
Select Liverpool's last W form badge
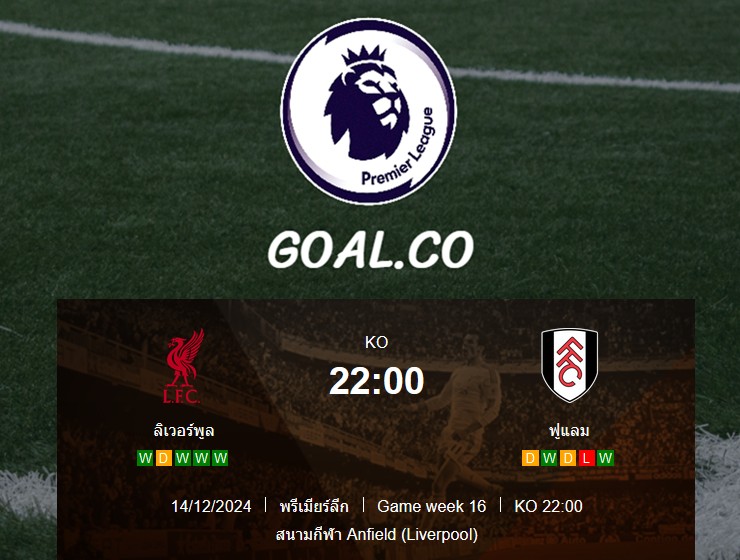pyautogui.click(x=220, y=458)
